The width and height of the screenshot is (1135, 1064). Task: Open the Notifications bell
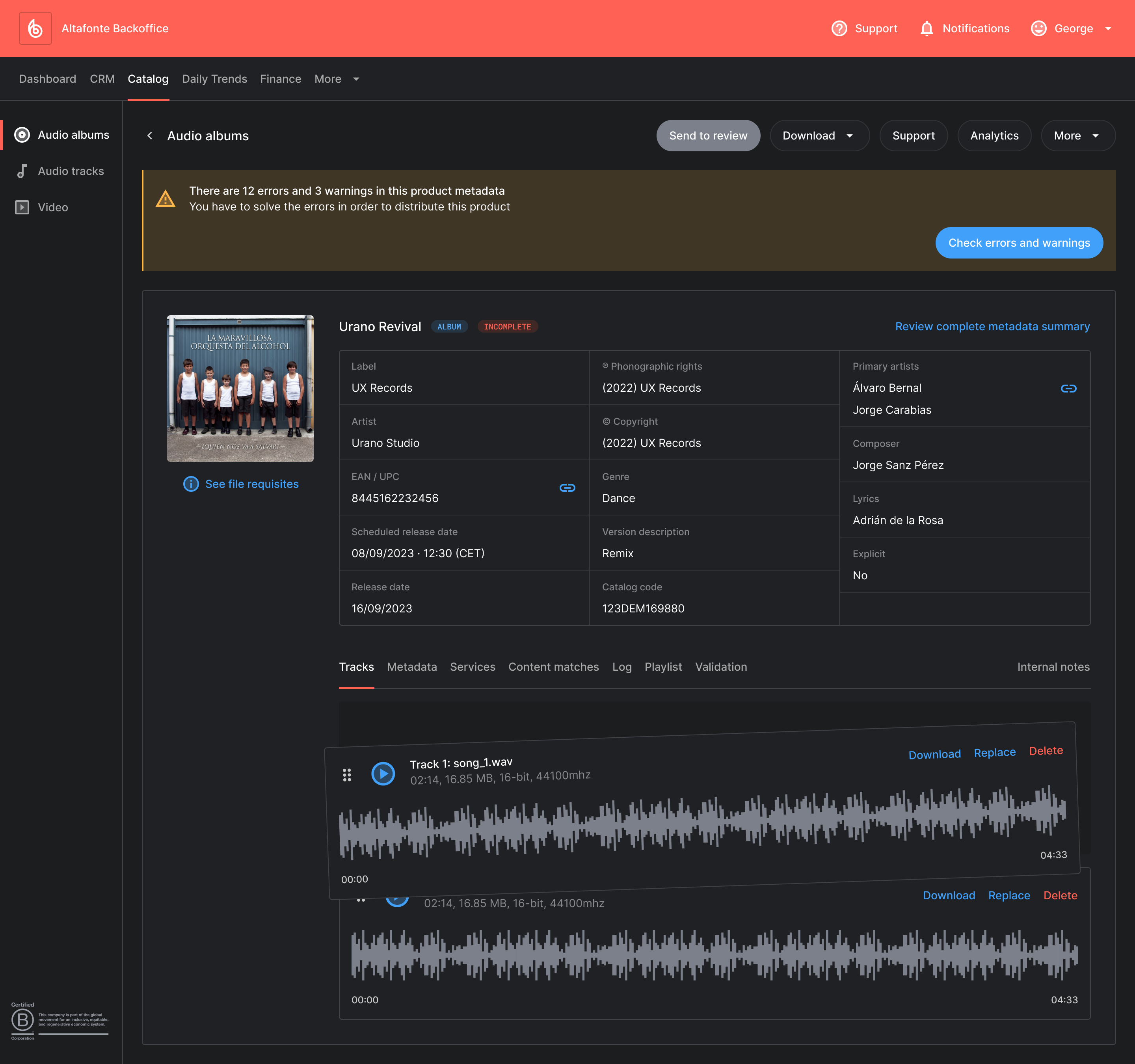click(926, 28)
